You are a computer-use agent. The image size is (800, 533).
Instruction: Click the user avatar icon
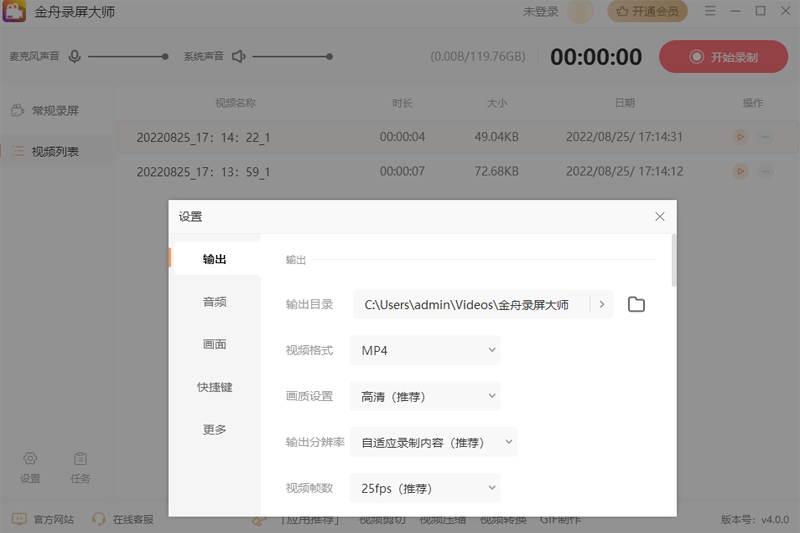pyautogui.click(x=580, y=12)
